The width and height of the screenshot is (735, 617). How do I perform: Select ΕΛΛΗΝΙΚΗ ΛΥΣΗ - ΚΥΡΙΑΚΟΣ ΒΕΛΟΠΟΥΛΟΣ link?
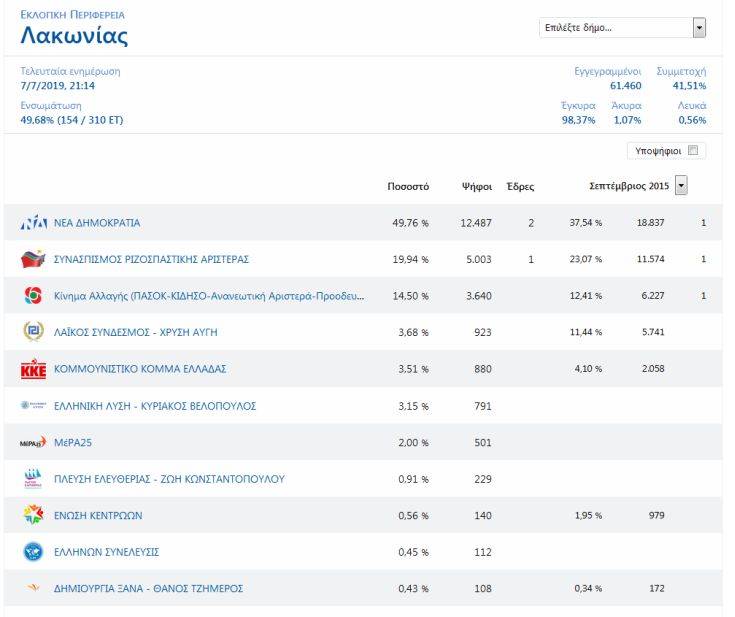tap(154, 406)
